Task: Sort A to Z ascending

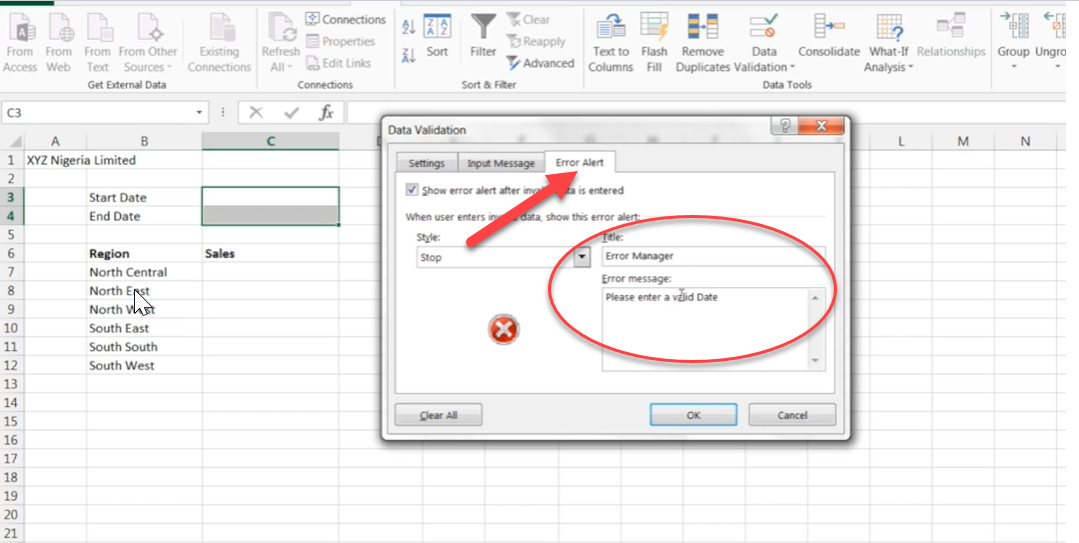Action: click(x=409, y=27)
